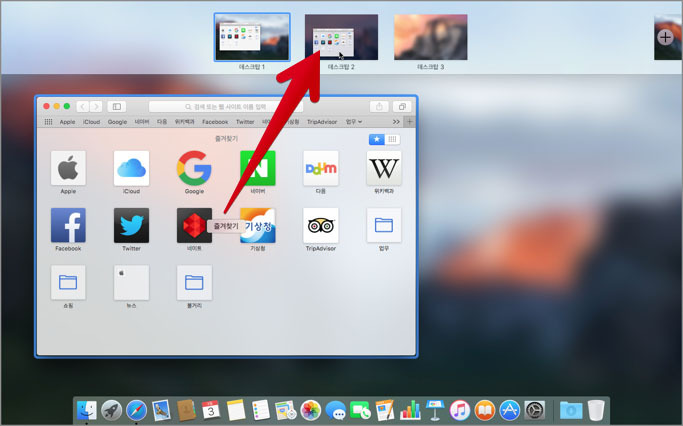Open Notes icon in Dock
The image size is (683, 426).
(236, 410)
